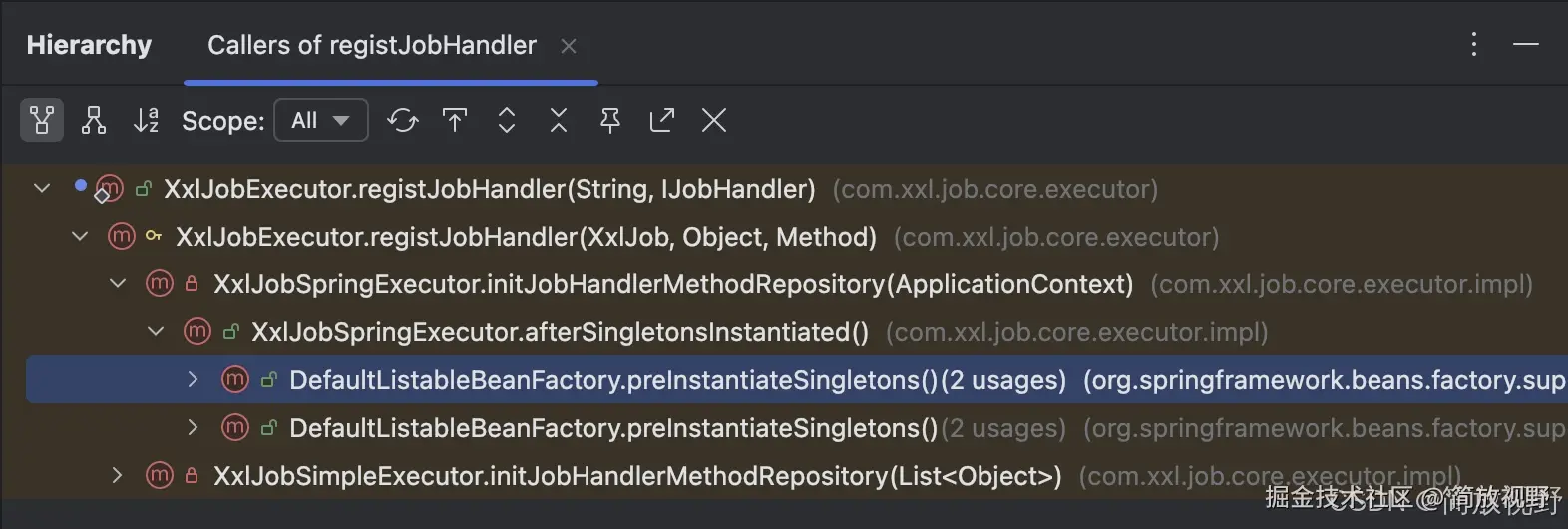Expand the highlighted DefaultListableBeanFactory.preInstantiateSingletons node

click(x=194, y=380)
